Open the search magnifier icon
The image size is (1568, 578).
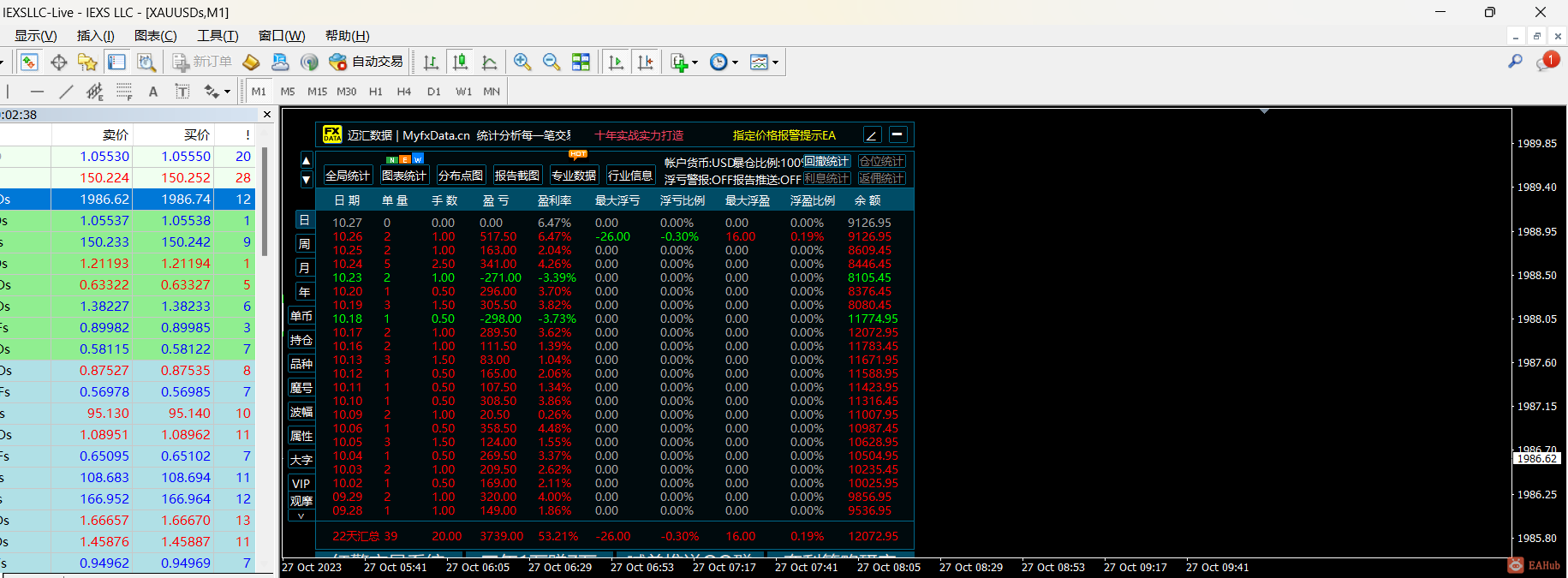click(1516, 62)
